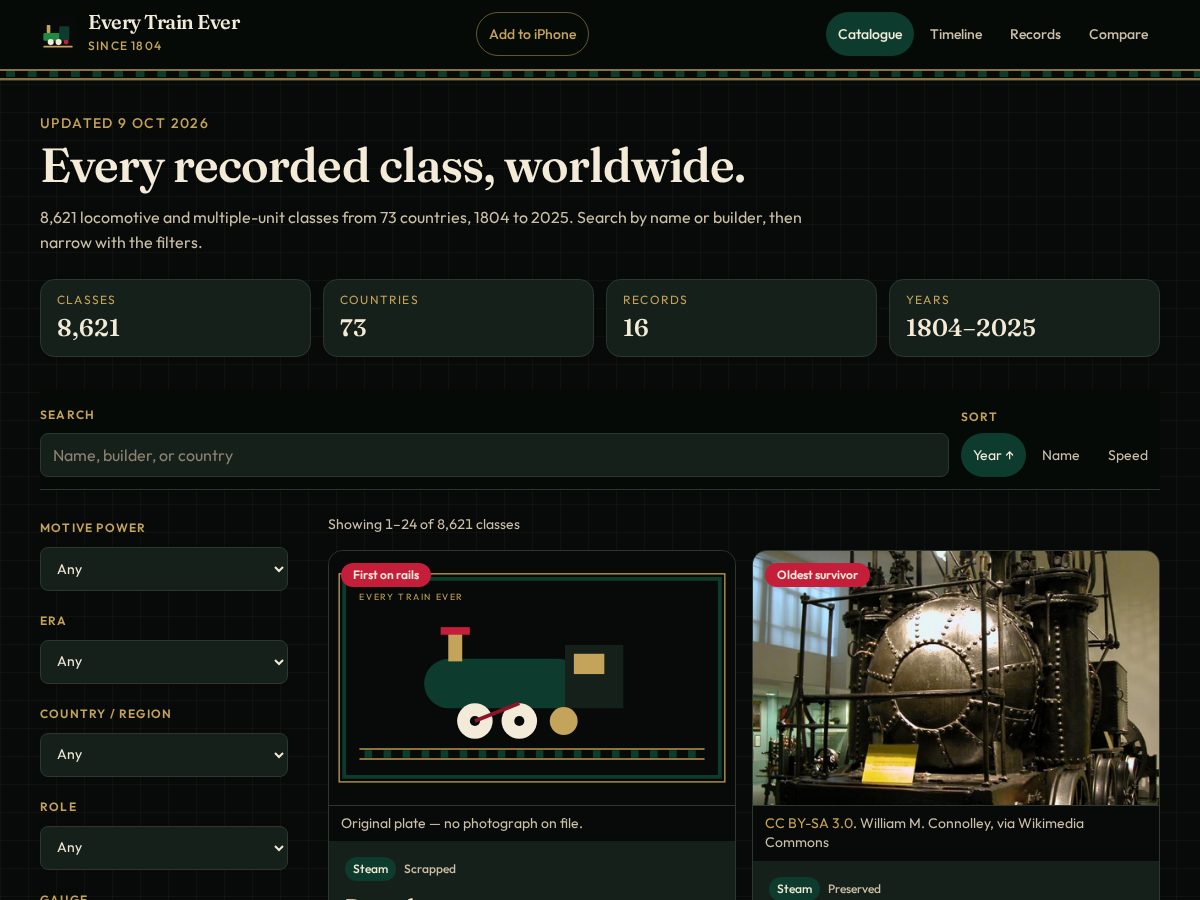1200x900 pixels.
Task: Expand the Role filter dropdown
Action: (x=164, y=848)
